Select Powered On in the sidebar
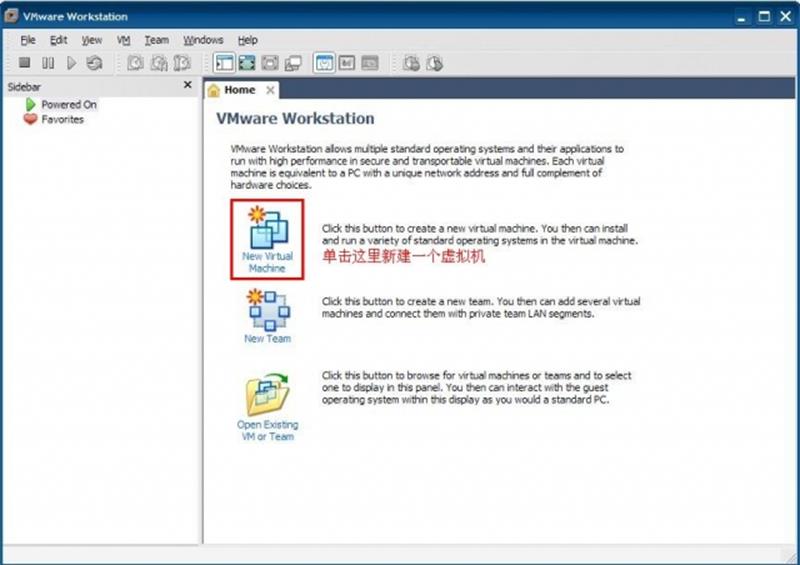The height and width of the screenshot is (565, 800). pos(69,105)
